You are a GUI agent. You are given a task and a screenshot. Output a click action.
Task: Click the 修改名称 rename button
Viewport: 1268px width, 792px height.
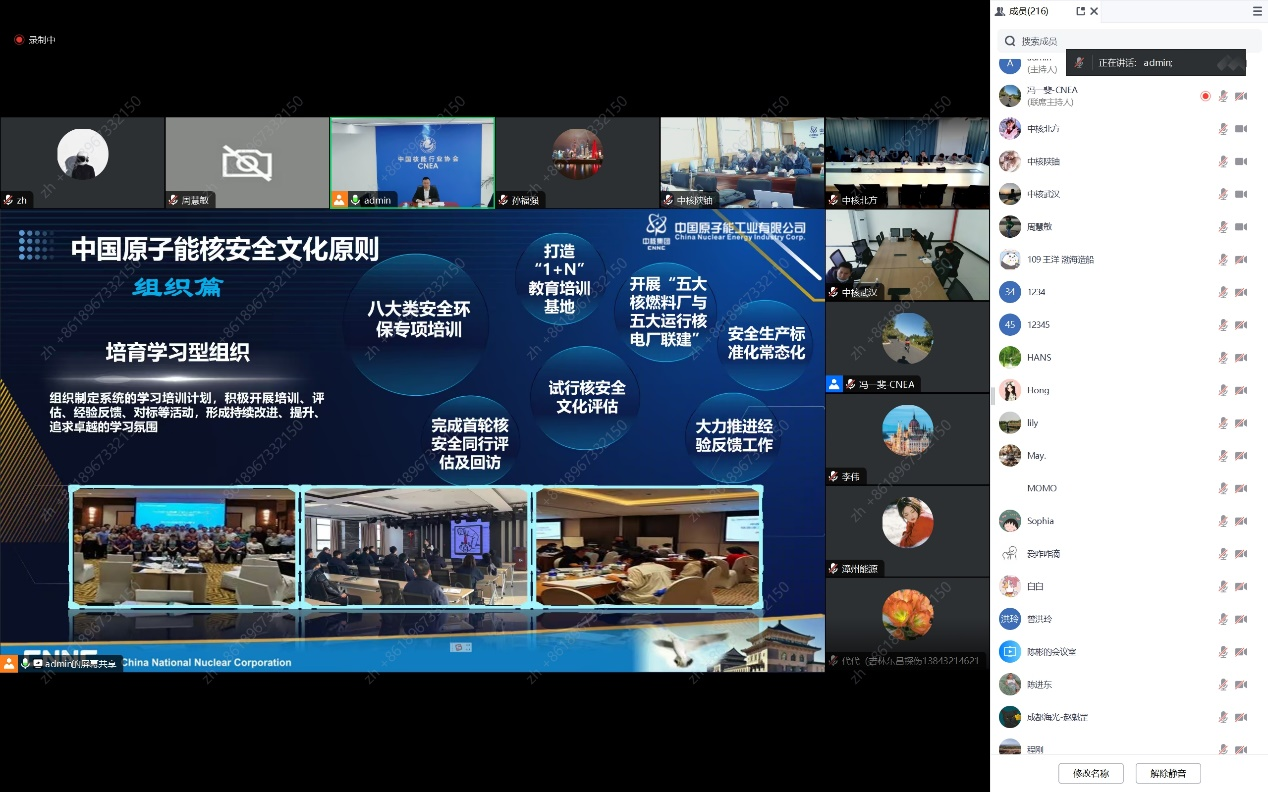point(1090,773)
